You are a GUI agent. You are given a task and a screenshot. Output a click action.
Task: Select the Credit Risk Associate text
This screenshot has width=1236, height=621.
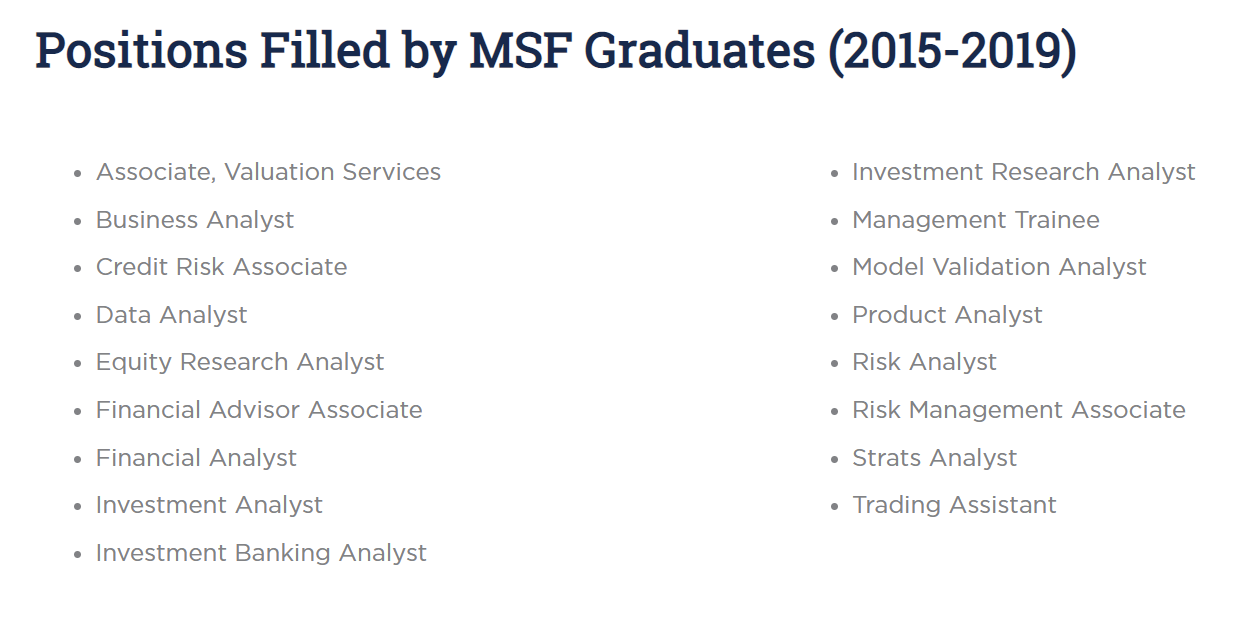tap(222, 267)
